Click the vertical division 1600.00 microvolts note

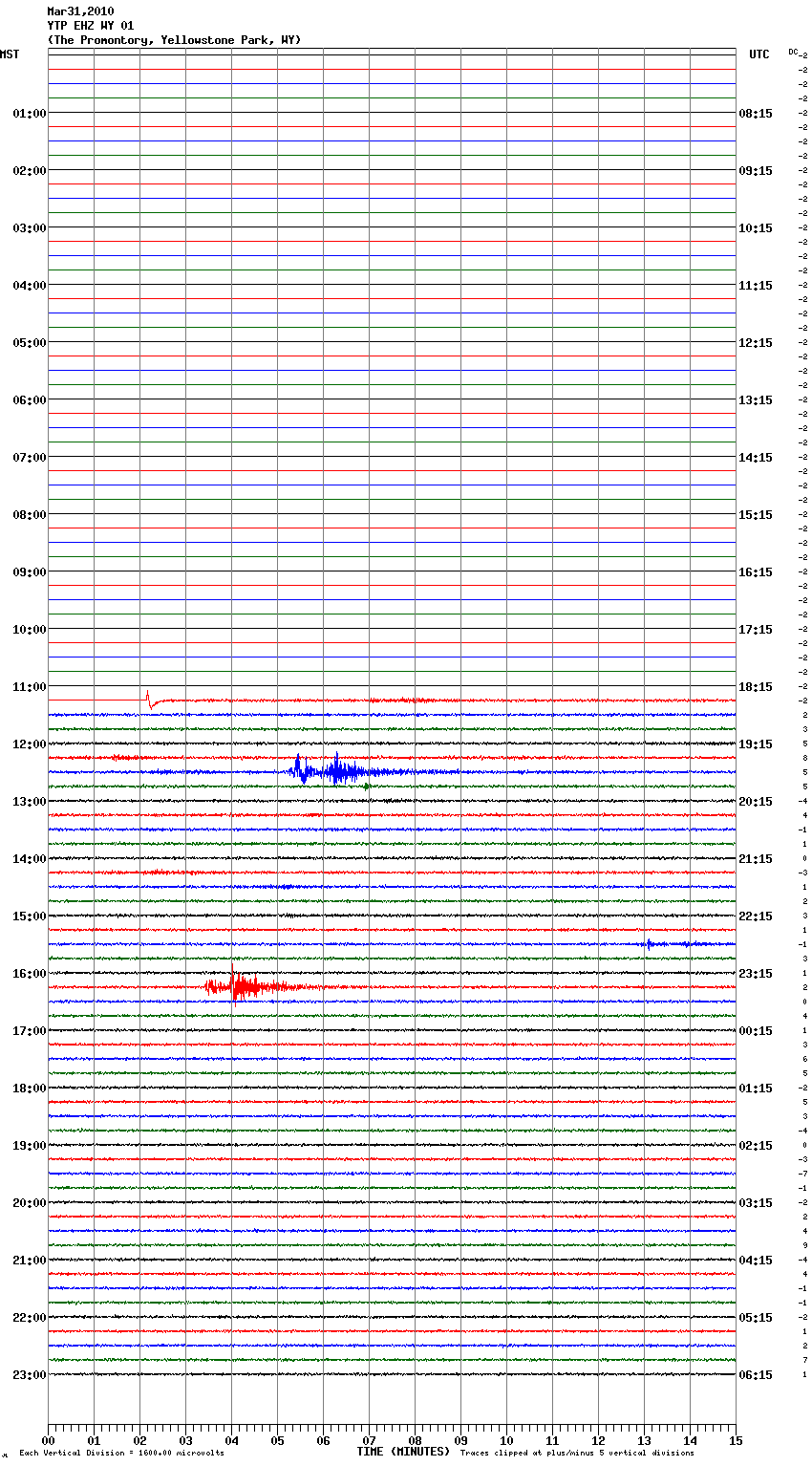[x=121, y=1454]
